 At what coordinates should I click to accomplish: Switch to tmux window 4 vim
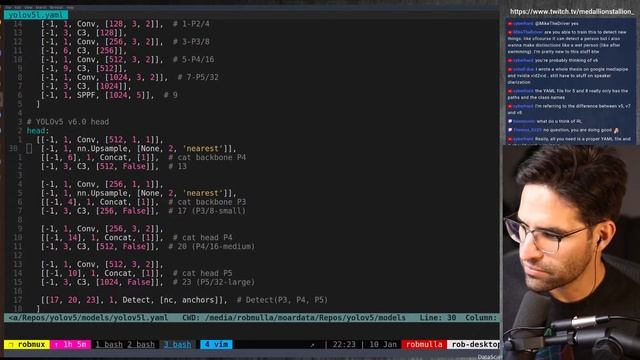click(216, 344)
